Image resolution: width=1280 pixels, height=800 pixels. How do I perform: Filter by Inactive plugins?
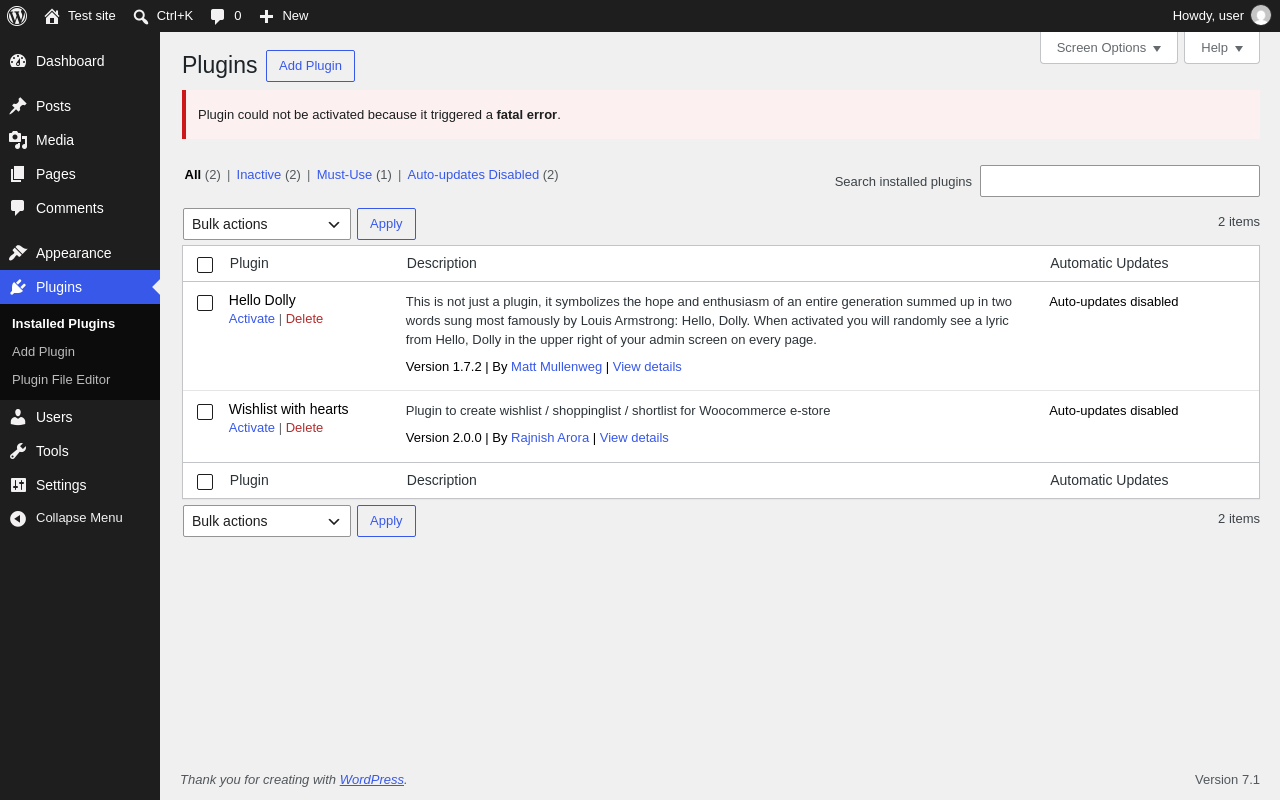[x=259, y=175]
